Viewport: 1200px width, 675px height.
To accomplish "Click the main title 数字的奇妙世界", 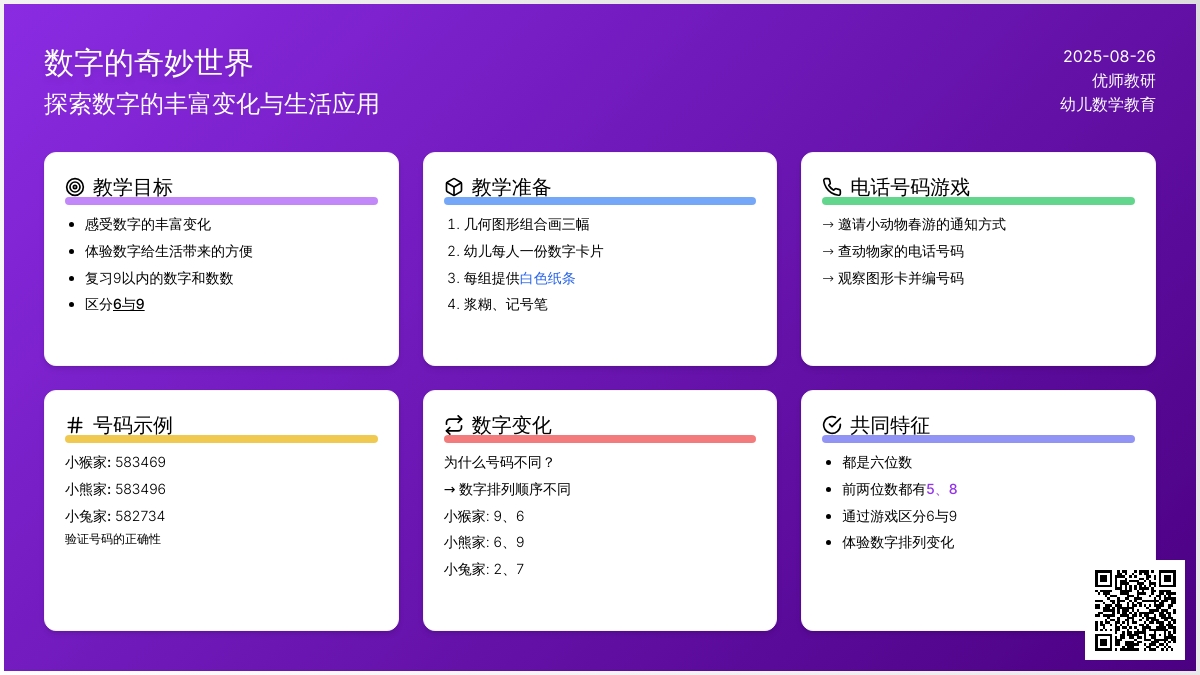I will (149, 63).
